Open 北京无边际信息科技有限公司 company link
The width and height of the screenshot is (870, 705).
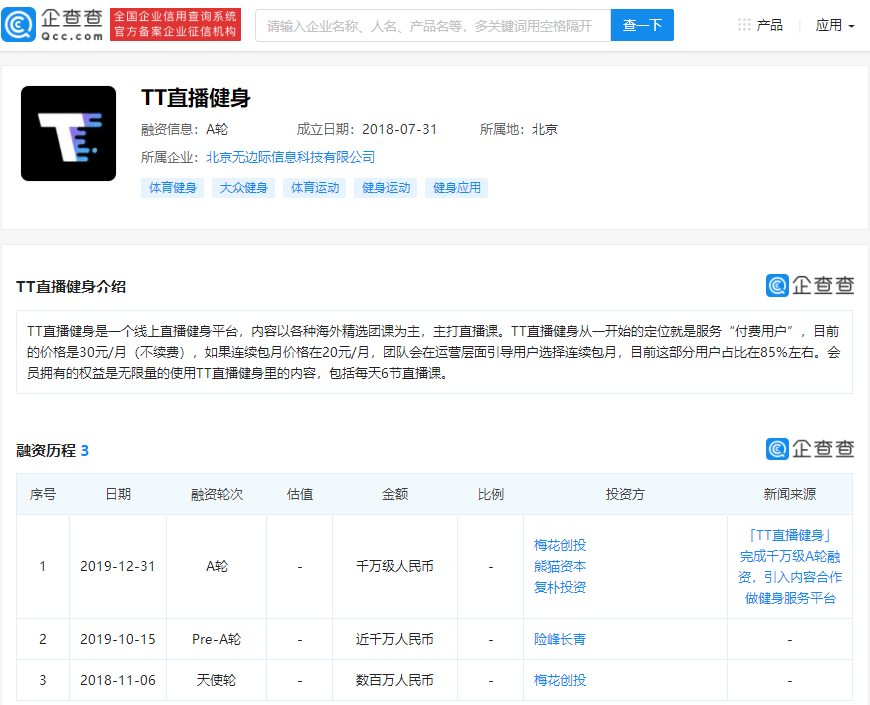coord(290,158)
